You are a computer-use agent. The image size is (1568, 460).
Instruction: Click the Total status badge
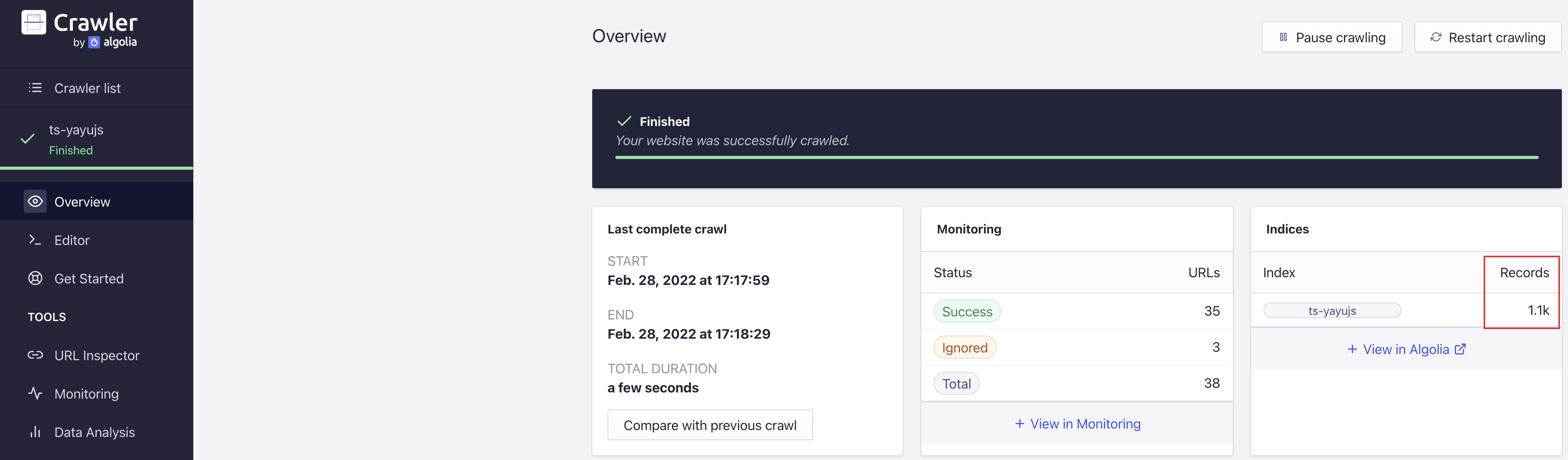click(956, 383)
